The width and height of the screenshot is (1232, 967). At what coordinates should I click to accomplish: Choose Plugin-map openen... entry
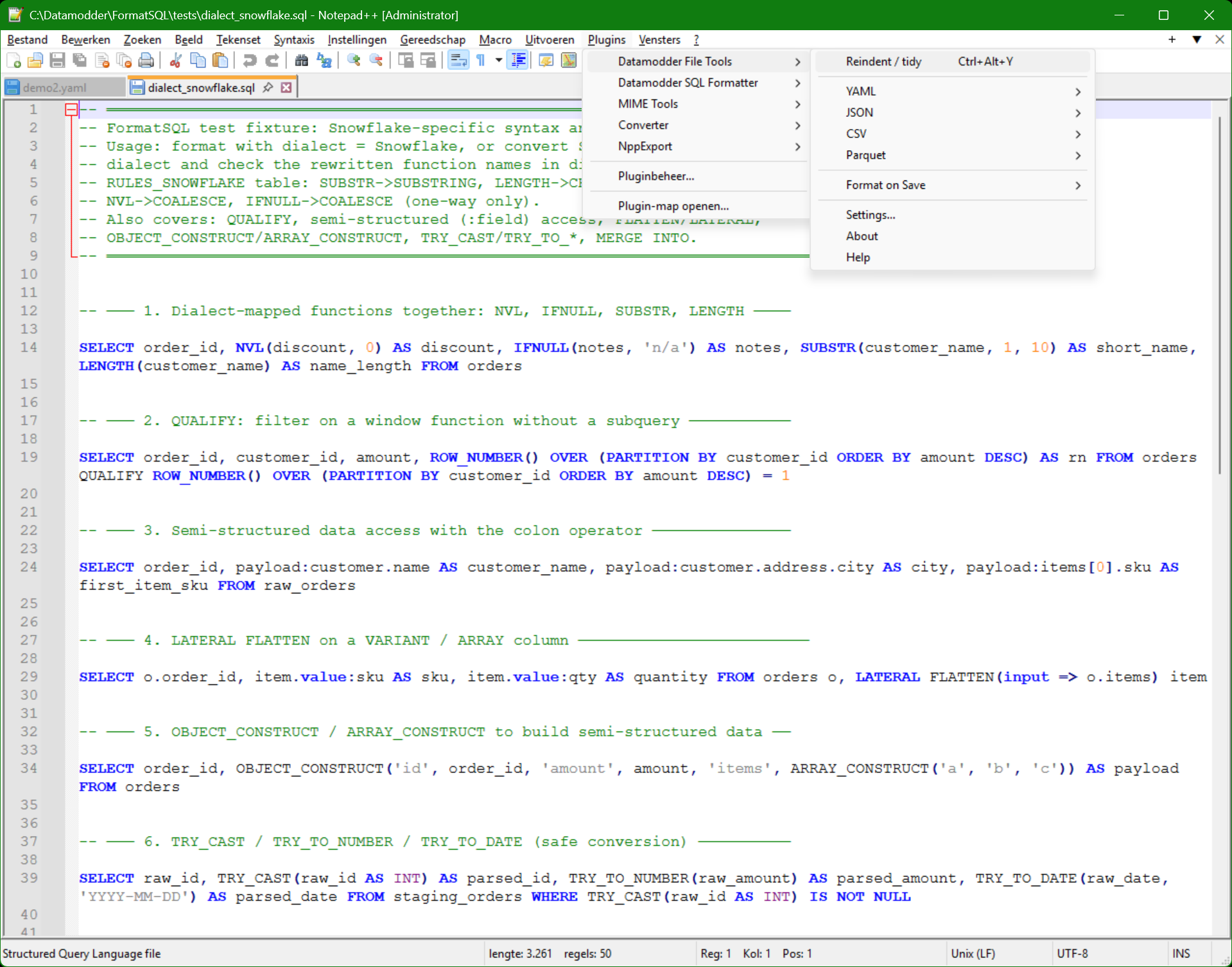697,206
